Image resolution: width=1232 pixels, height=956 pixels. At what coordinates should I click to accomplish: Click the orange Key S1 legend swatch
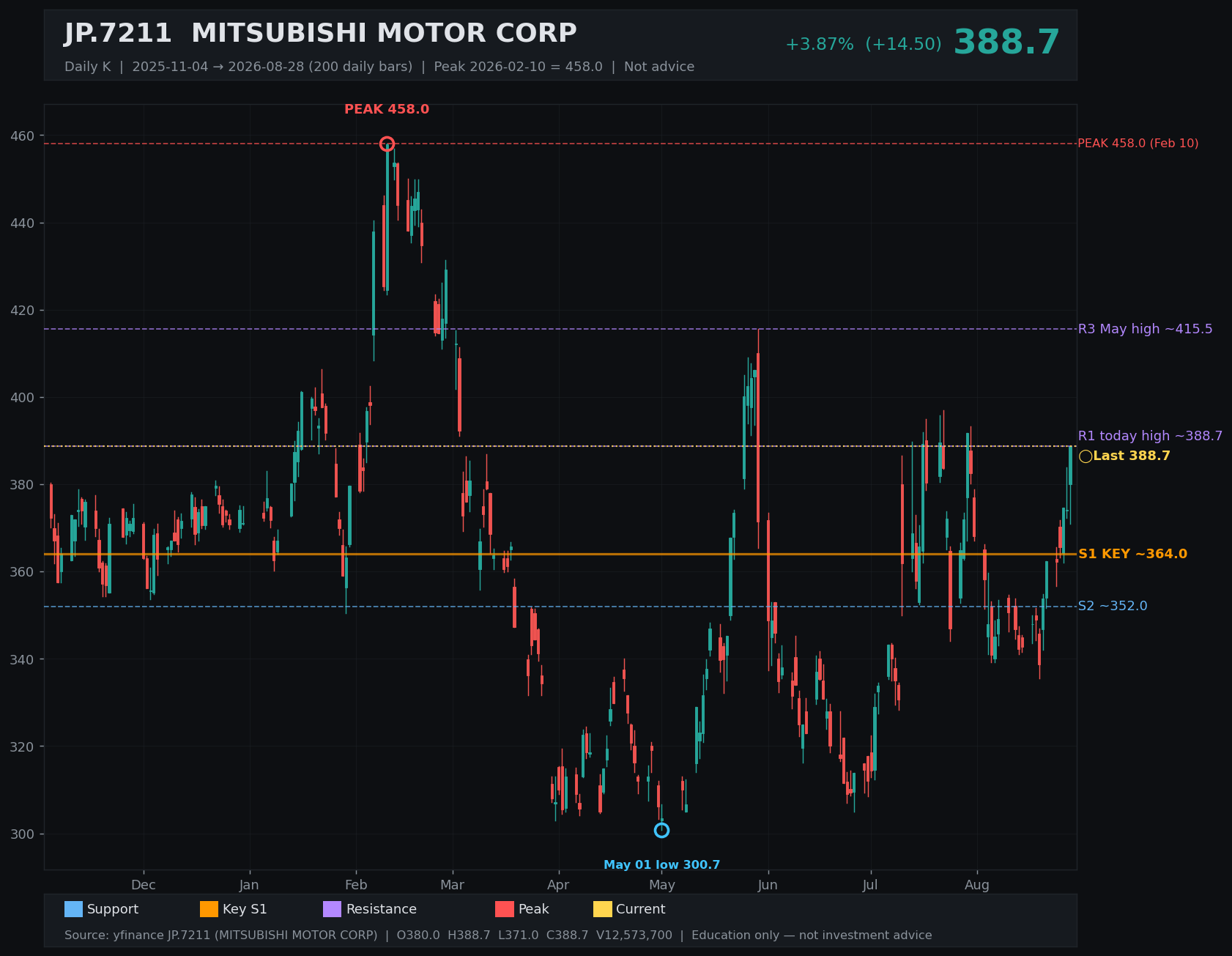click(209, 909)
